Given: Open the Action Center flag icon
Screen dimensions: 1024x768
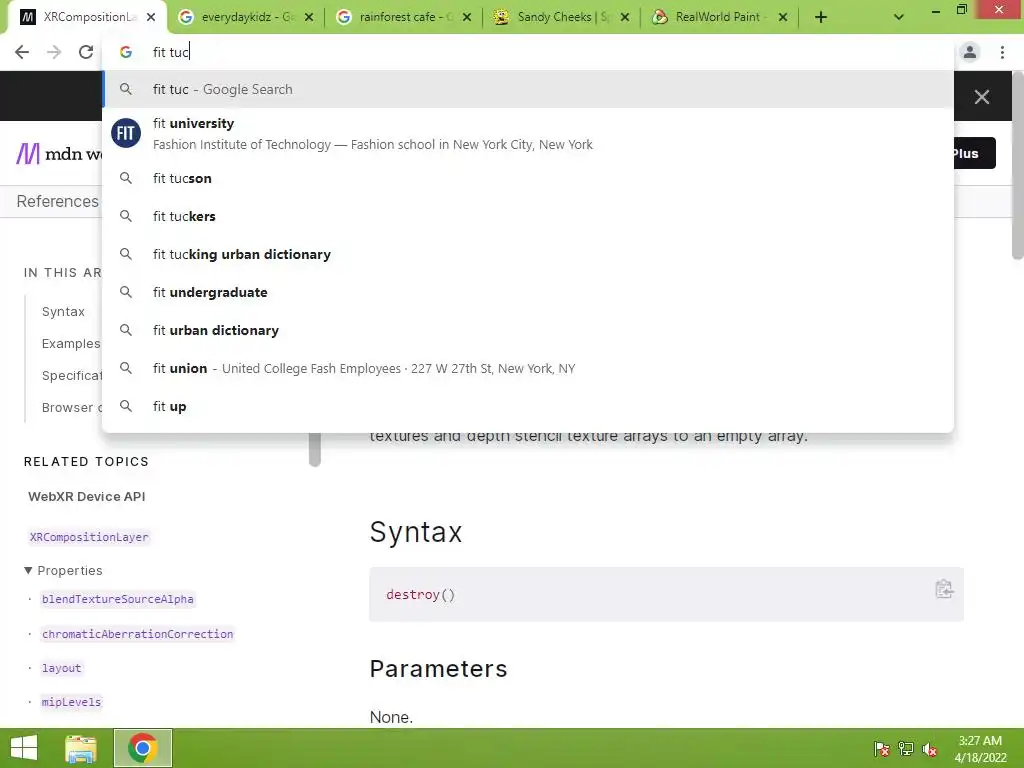Looking at the screenshot, I should [881, 748].
